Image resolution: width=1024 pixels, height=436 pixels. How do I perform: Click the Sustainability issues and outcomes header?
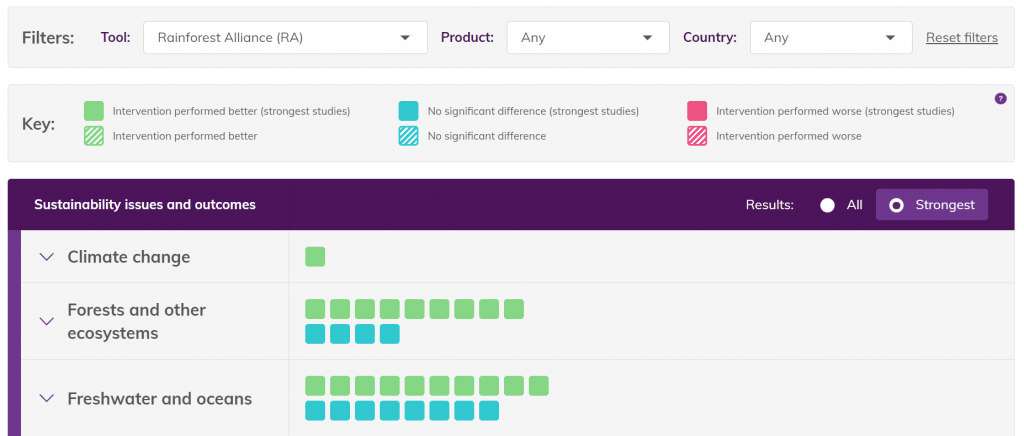pyautogui.click(x=145, y=205)
